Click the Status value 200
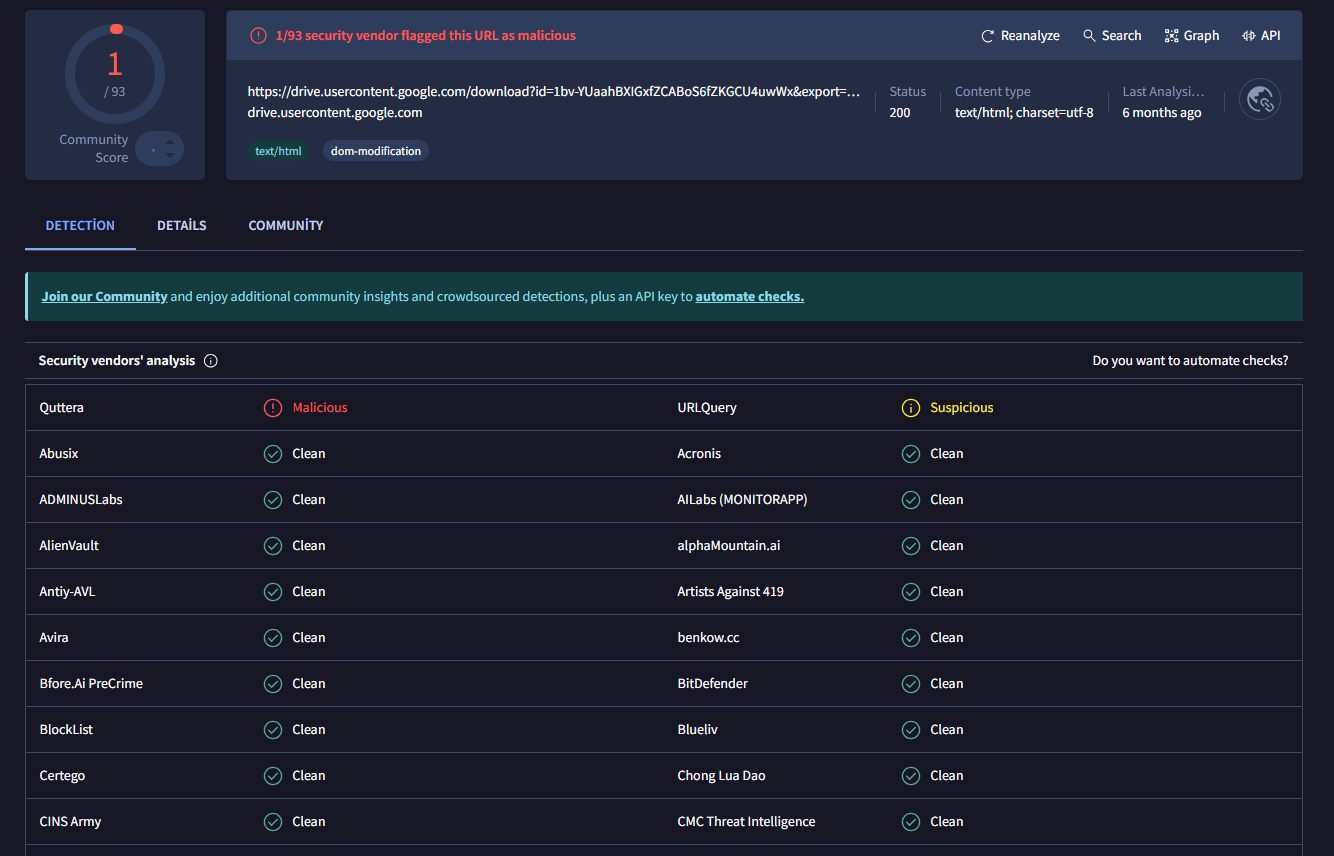The image size is (1334, 856). pyautogui.click(x=900, y=113)
